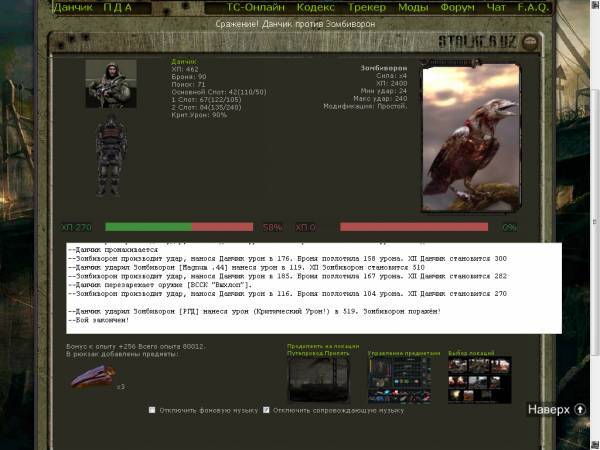Screen dimensions: 600x450
Task: Click the armor suit figure image
Action: tap(110, 157)
